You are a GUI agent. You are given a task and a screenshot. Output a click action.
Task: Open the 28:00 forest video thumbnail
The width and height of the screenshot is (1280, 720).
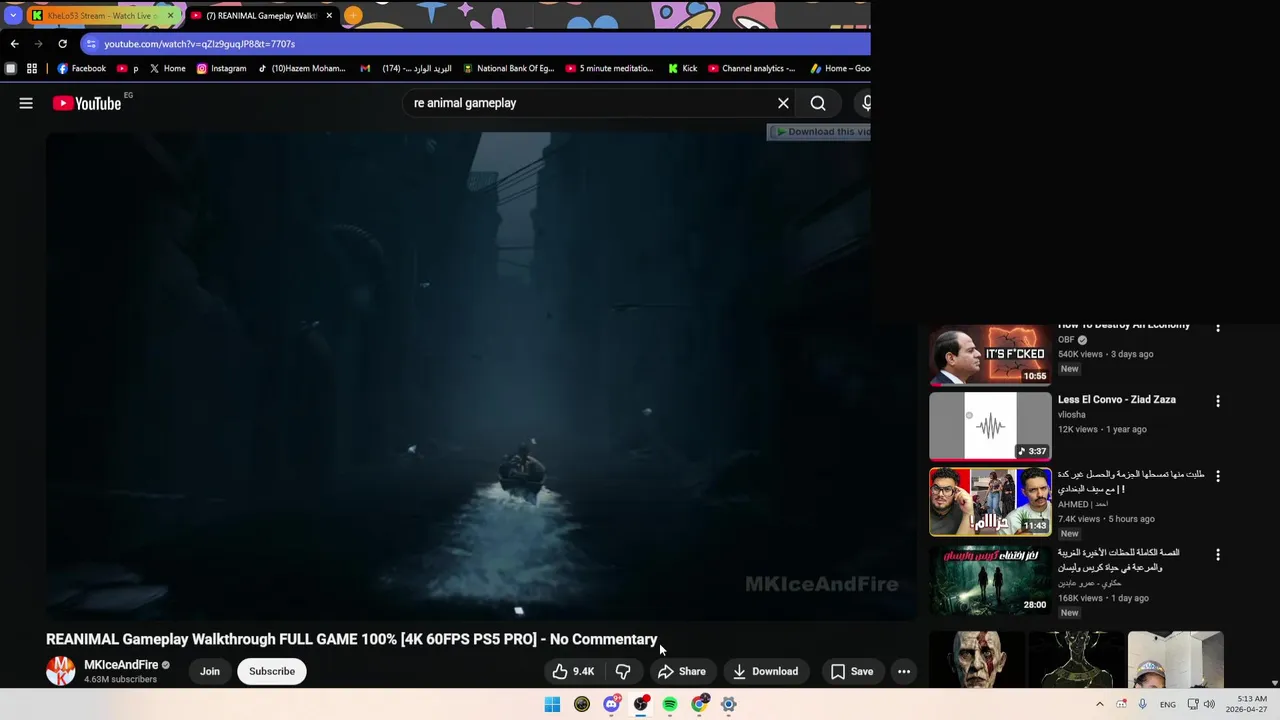pos(990,580)
